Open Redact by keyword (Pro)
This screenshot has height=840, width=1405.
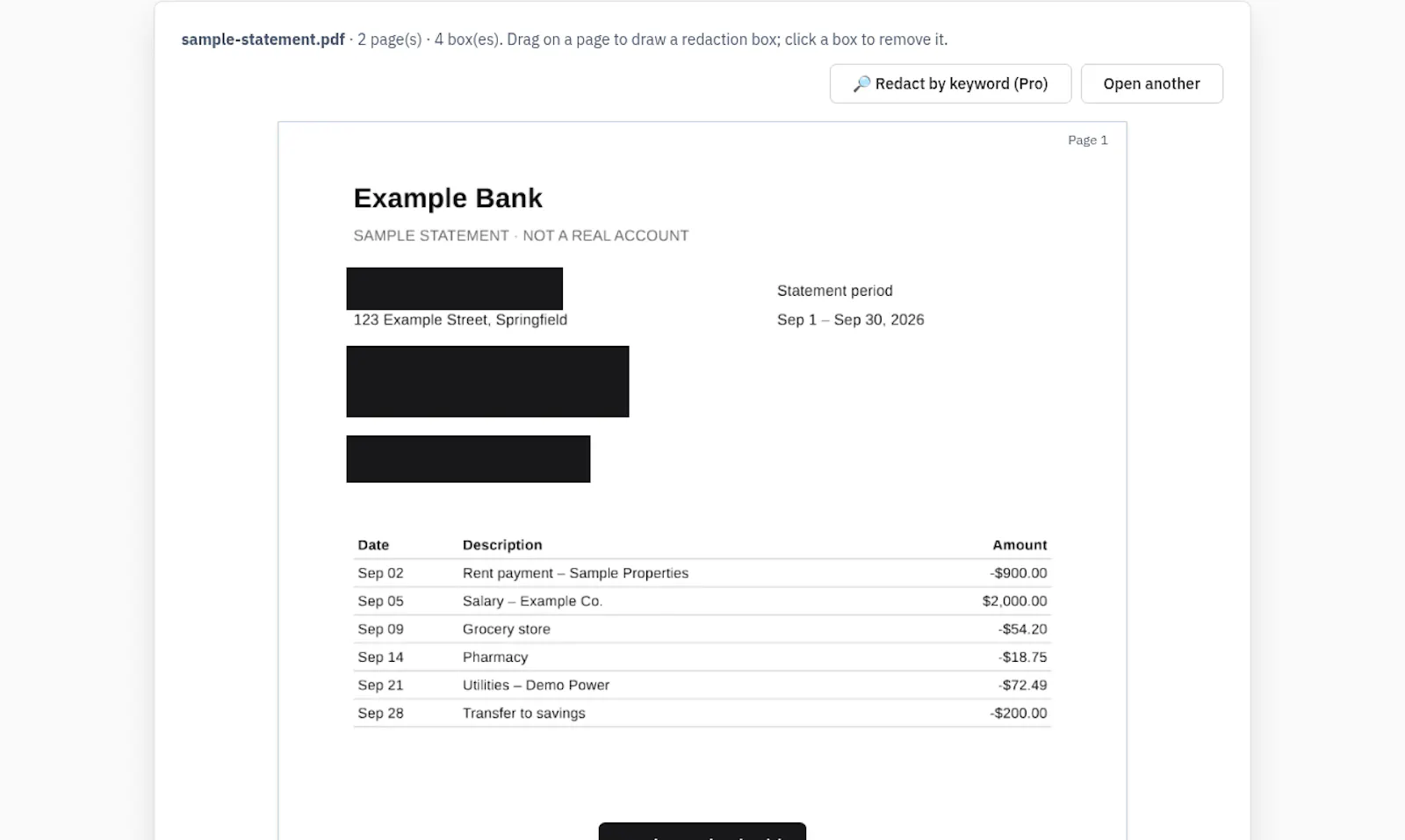click(x=950, y=83)
